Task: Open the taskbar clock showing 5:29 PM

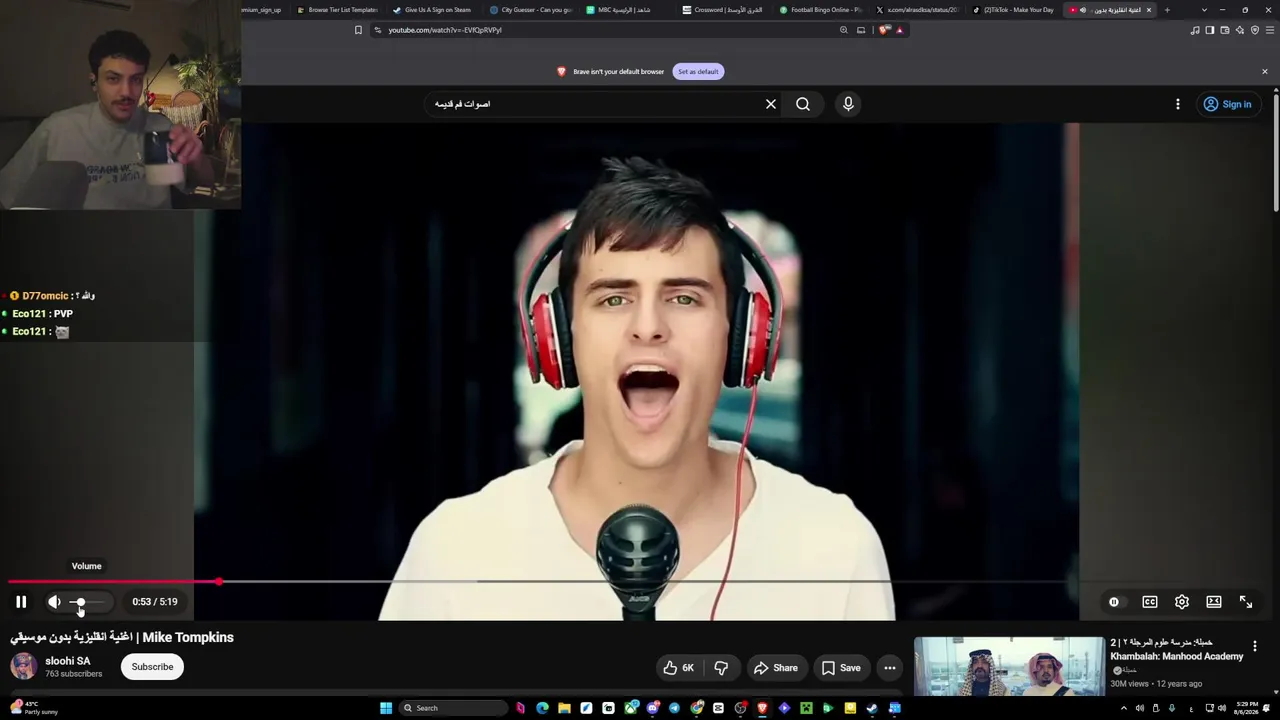Action: click(x=1247, y=708)
